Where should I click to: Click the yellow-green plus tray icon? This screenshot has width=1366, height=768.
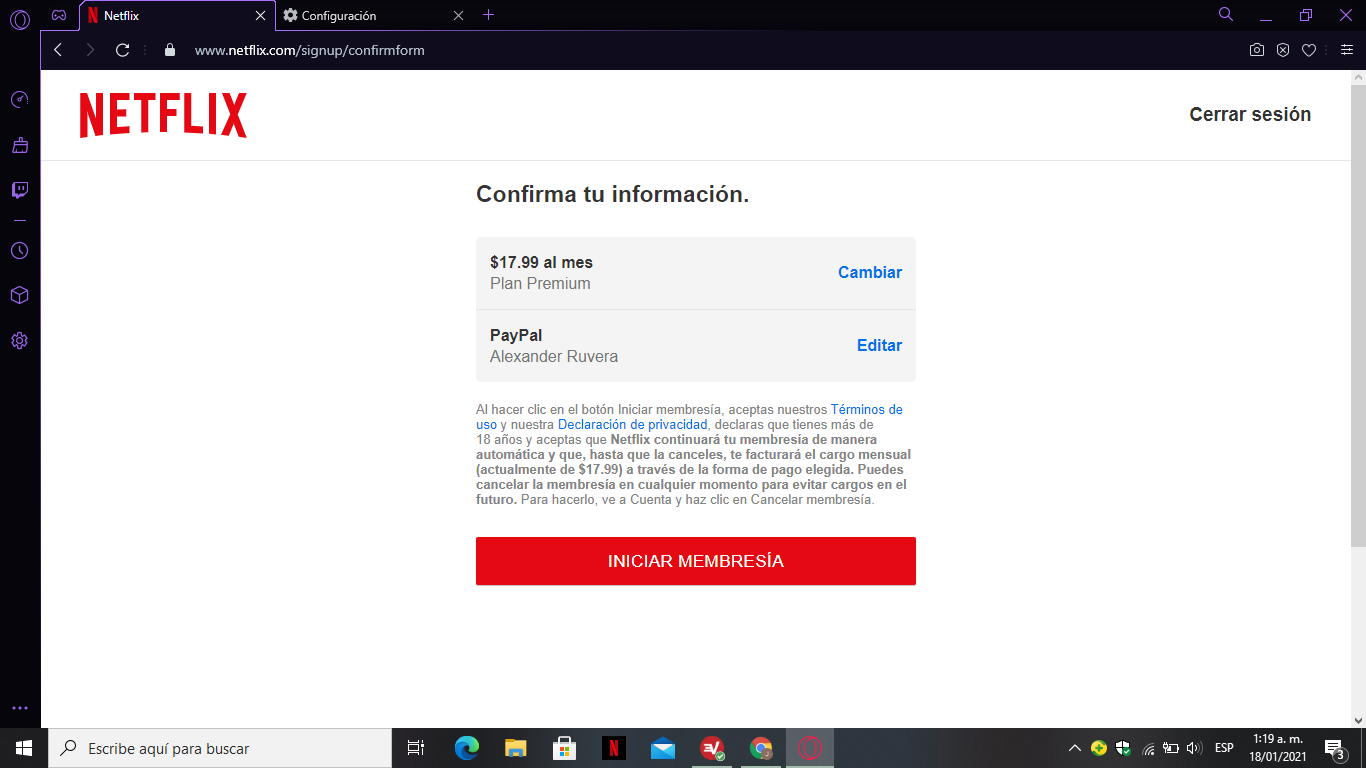pos(1099,748)
